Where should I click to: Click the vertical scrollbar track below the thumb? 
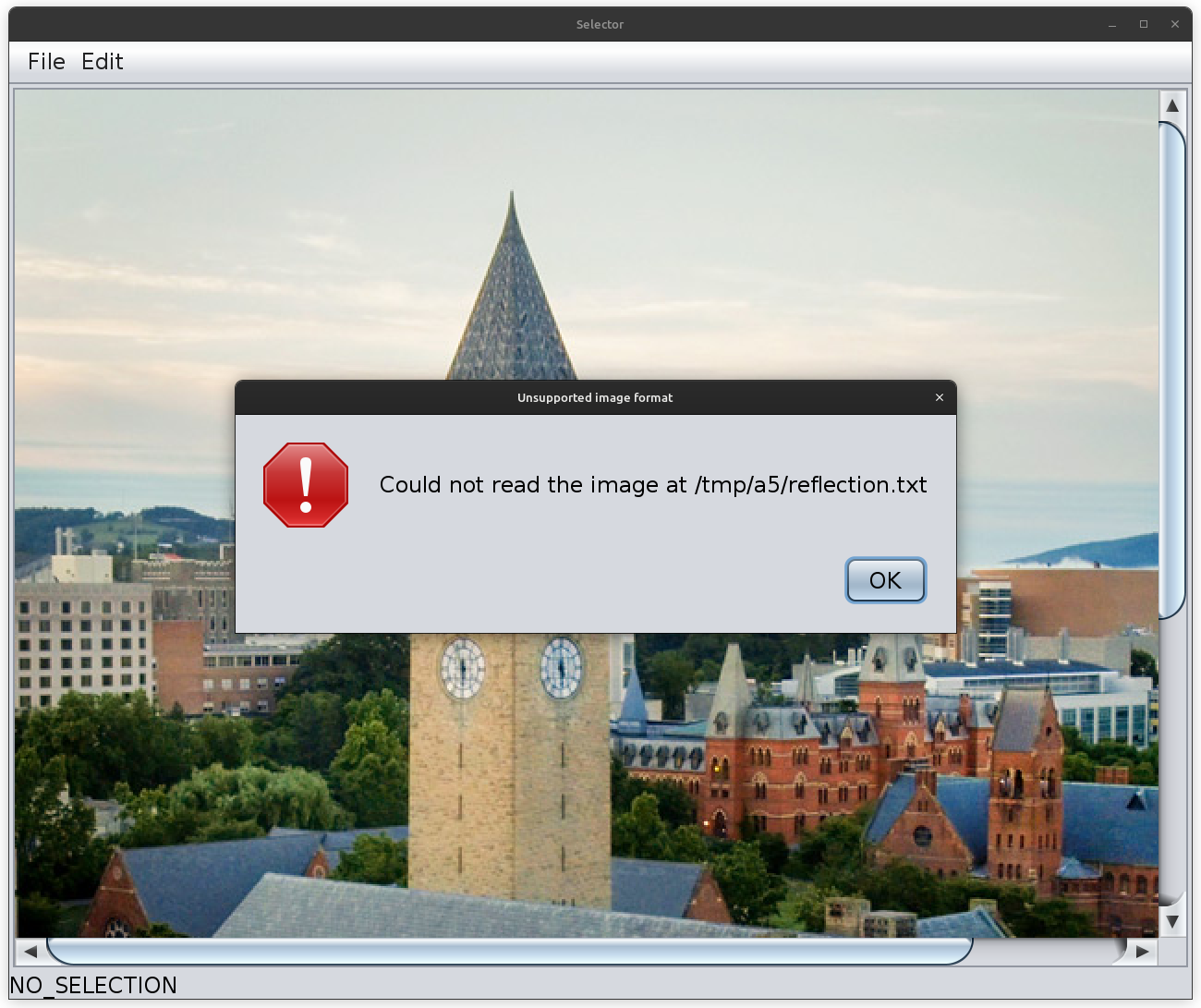pos(1172,758)
